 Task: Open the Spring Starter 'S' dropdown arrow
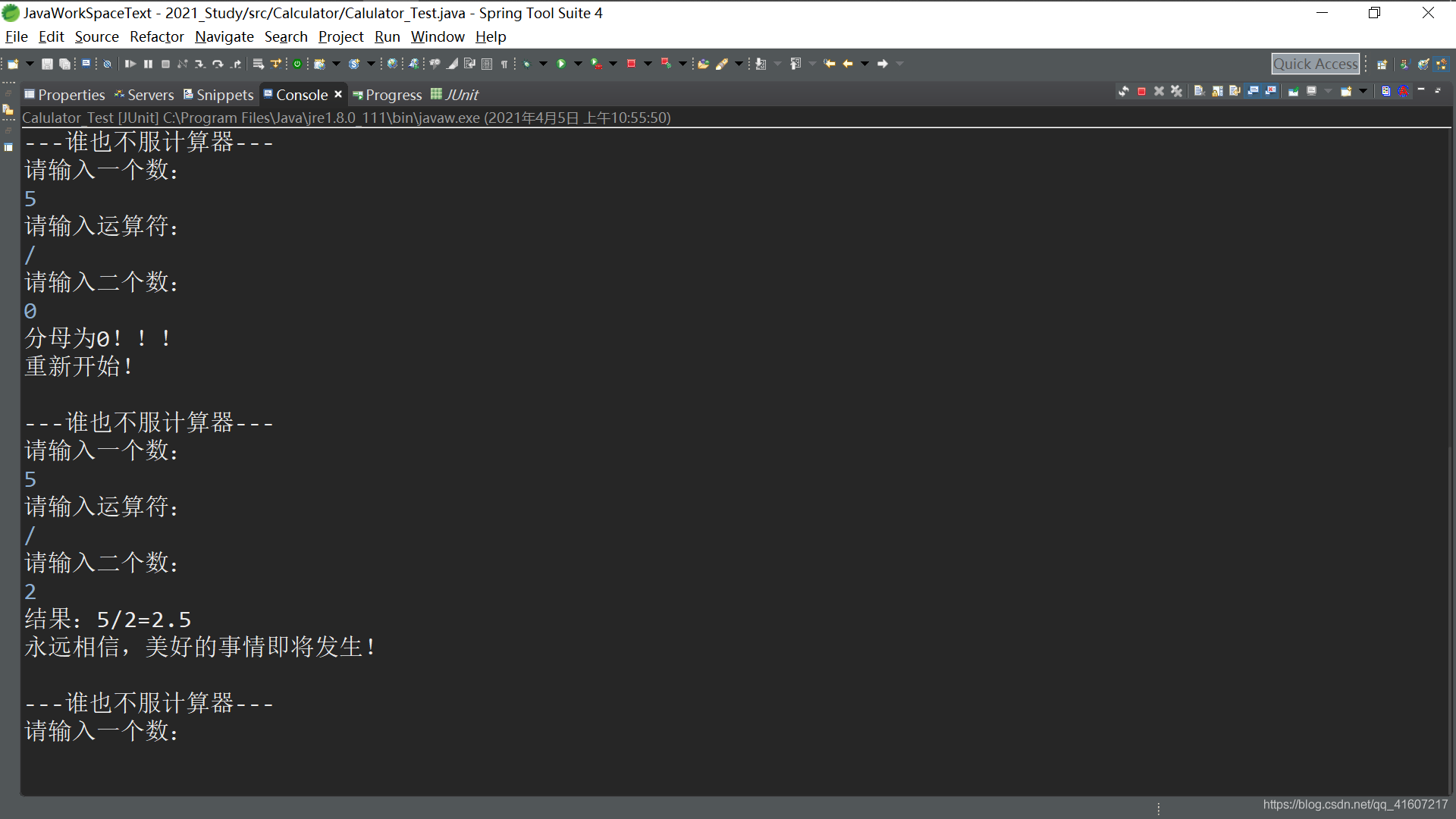371,64
